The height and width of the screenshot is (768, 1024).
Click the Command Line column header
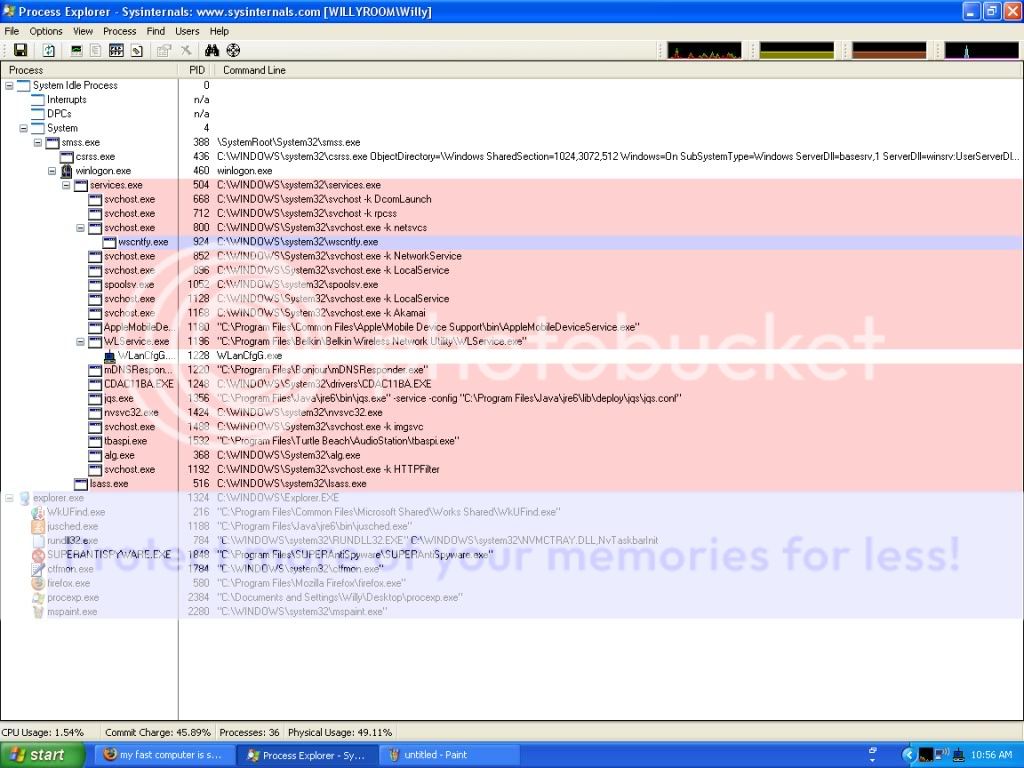point(254,70)
